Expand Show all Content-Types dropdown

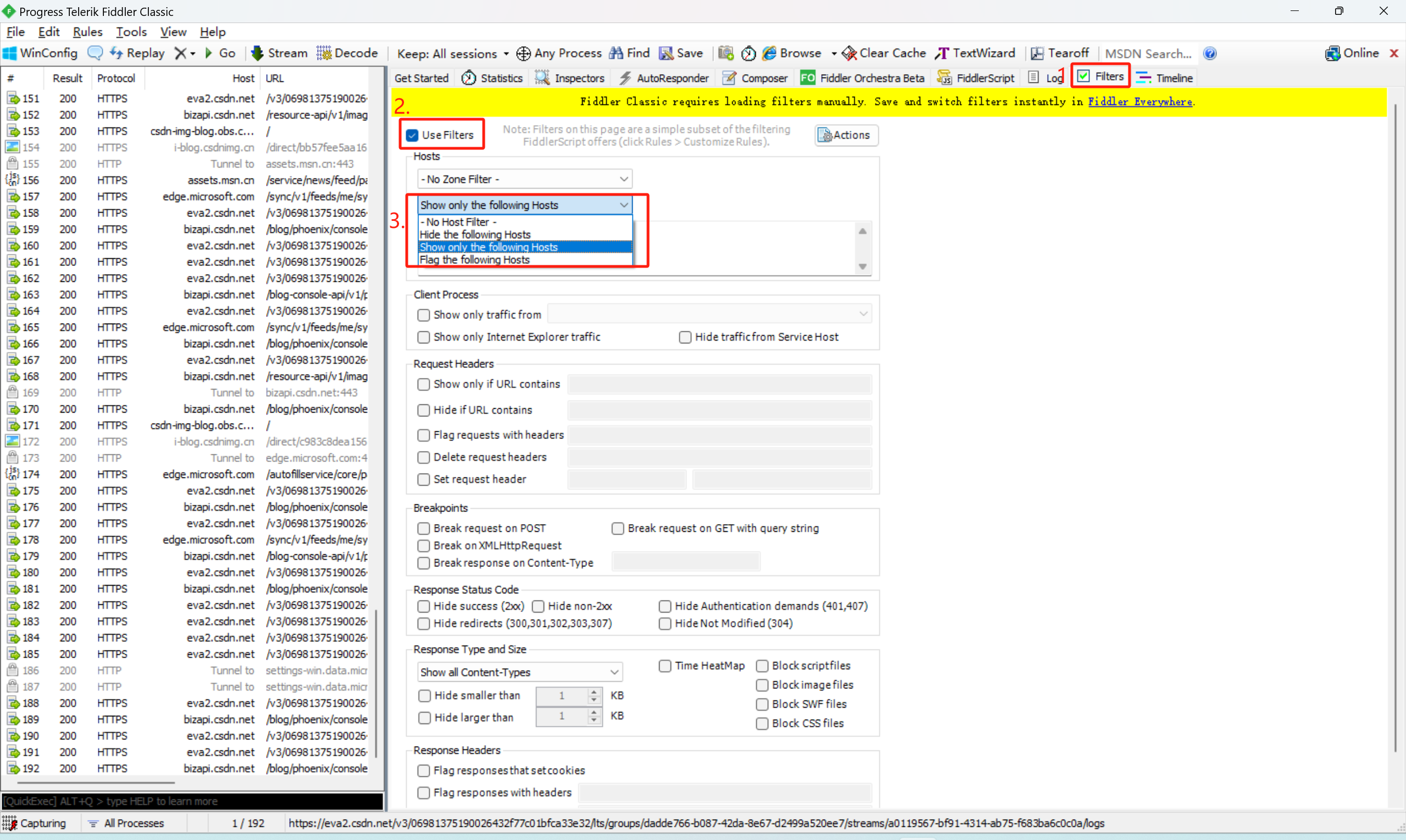click(x=520, y=672)
